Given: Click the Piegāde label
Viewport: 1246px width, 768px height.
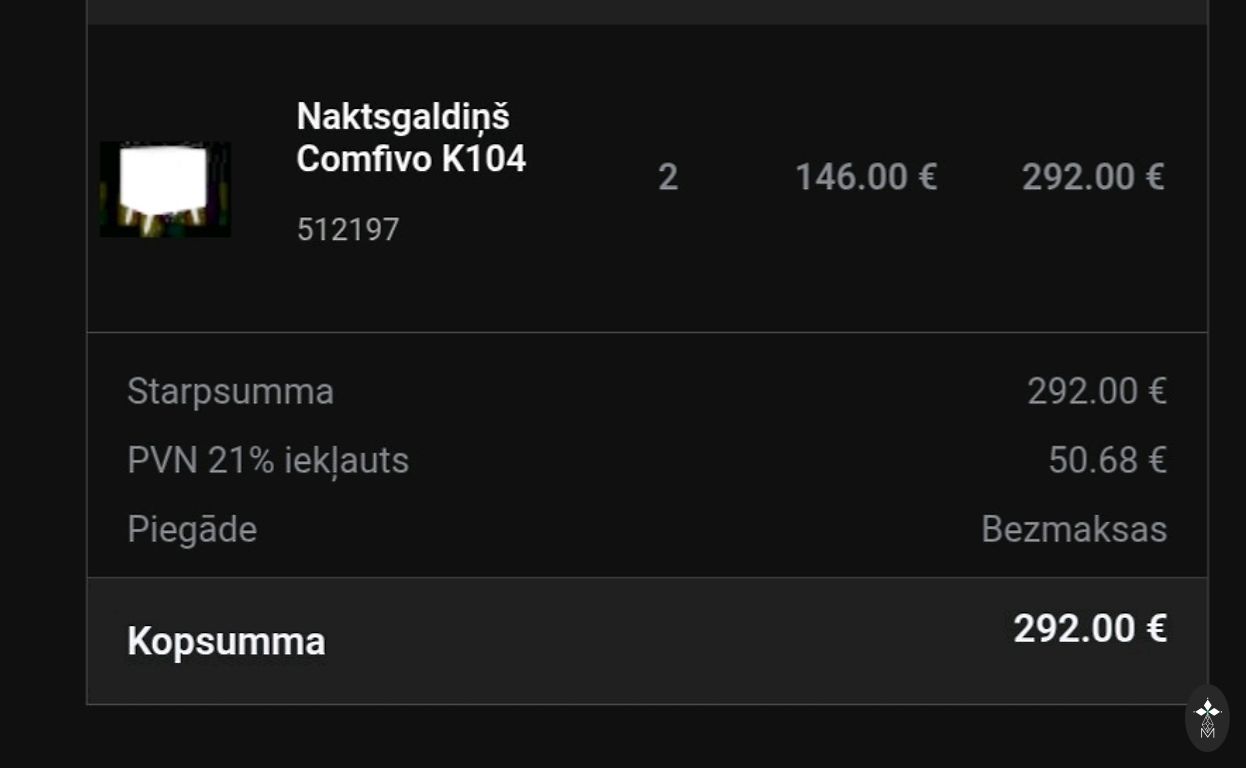Looking at the screenshot, I should click(x=192, y=529).
